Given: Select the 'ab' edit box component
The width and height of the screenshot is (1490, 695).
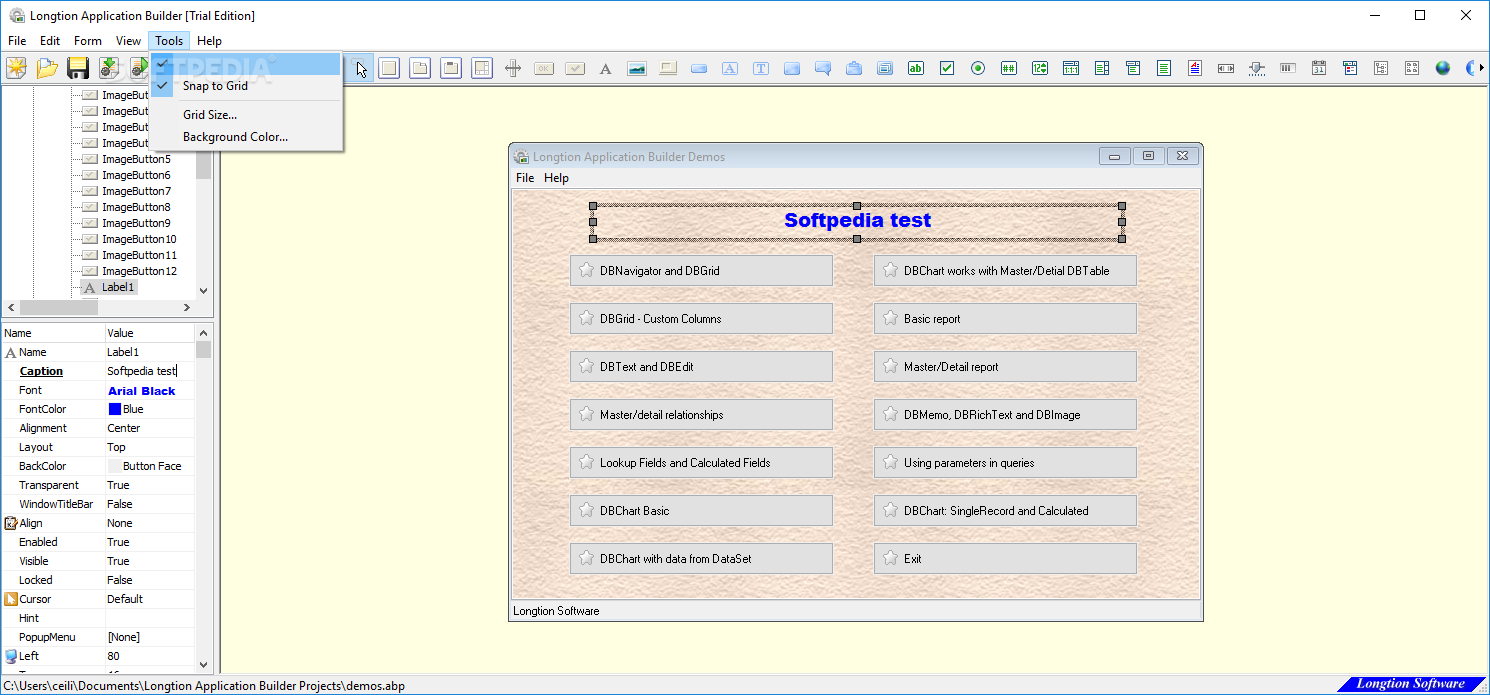Looking at the screenshot, I should (x=916, y=68).
